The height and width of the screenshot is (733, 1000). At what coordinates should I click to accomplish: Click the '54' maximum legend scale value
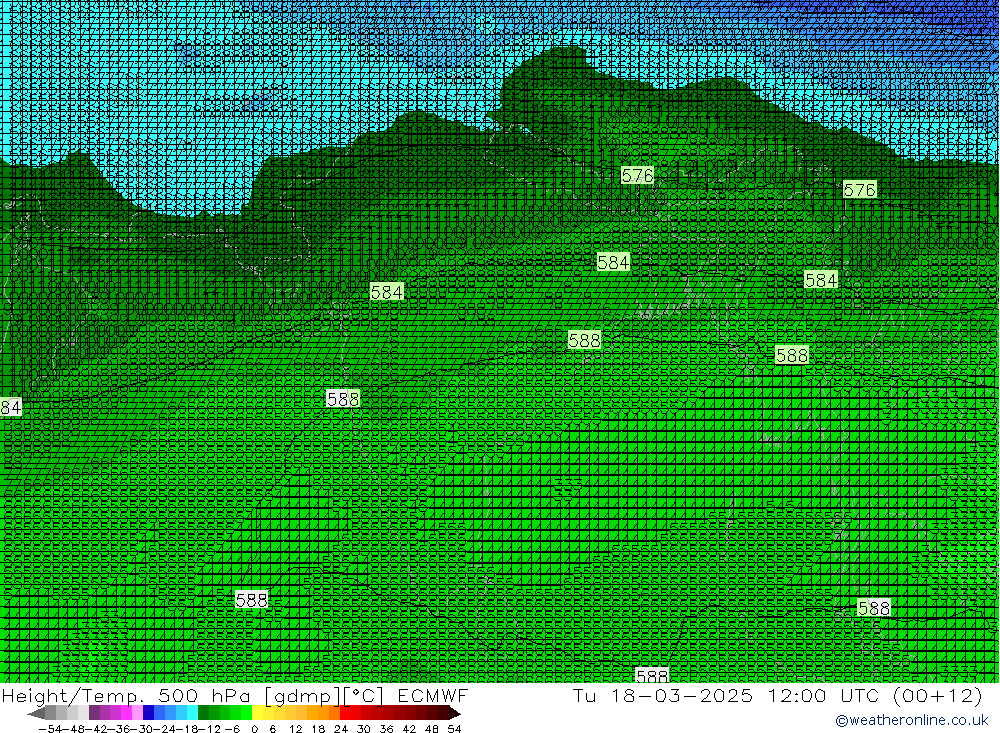(454, 729)
